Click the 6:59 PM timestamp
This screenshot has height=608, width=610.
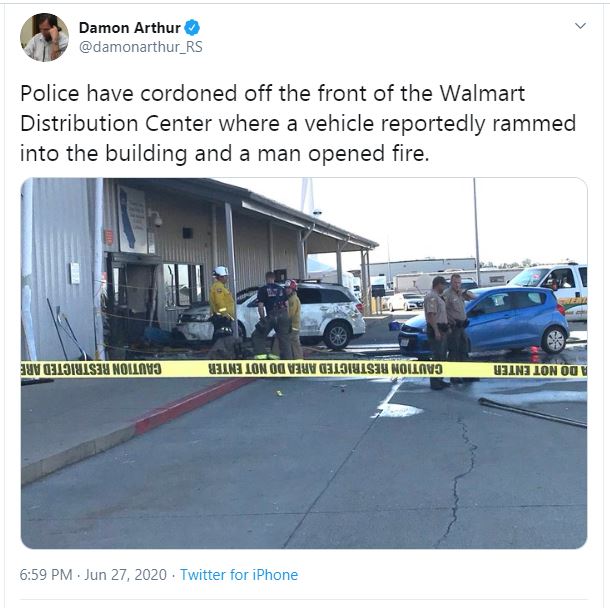(46, 575)
